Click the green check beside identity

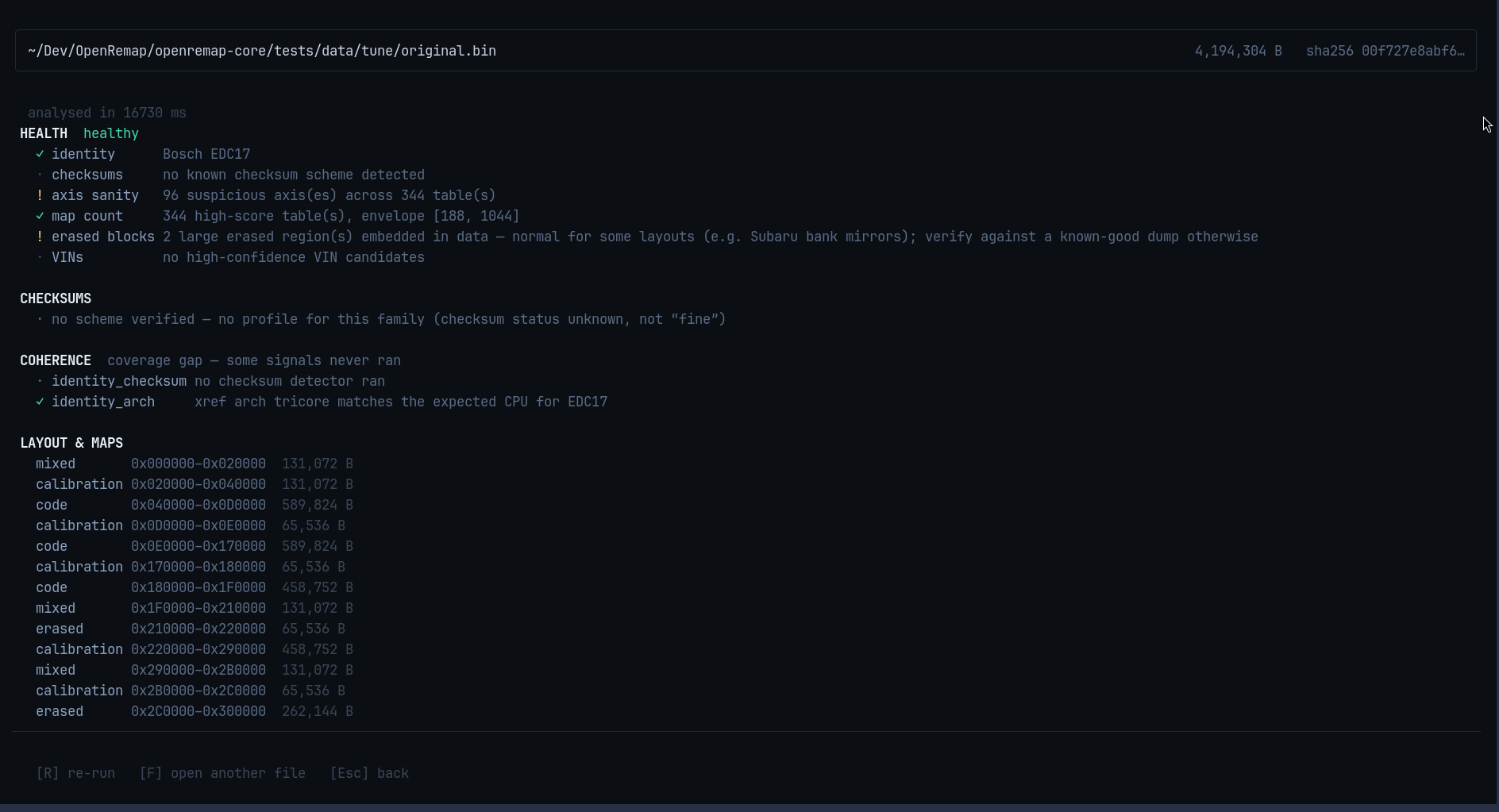(x=40, y=154)
